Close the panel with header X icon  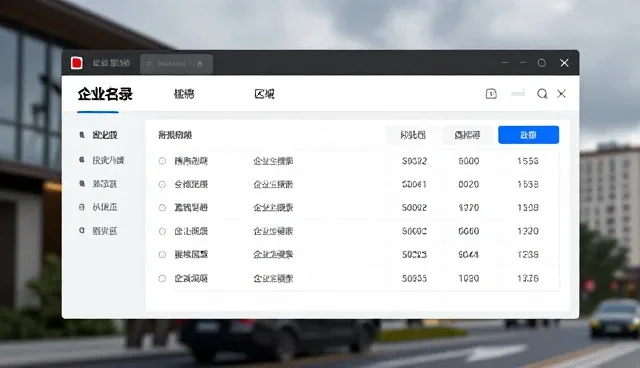(x=561, y=94)
